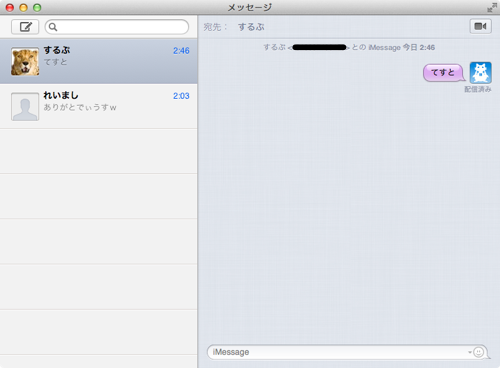Click the blue cat avatar beside message
Screen dimensions: 500x368
[x=481, y=72]
